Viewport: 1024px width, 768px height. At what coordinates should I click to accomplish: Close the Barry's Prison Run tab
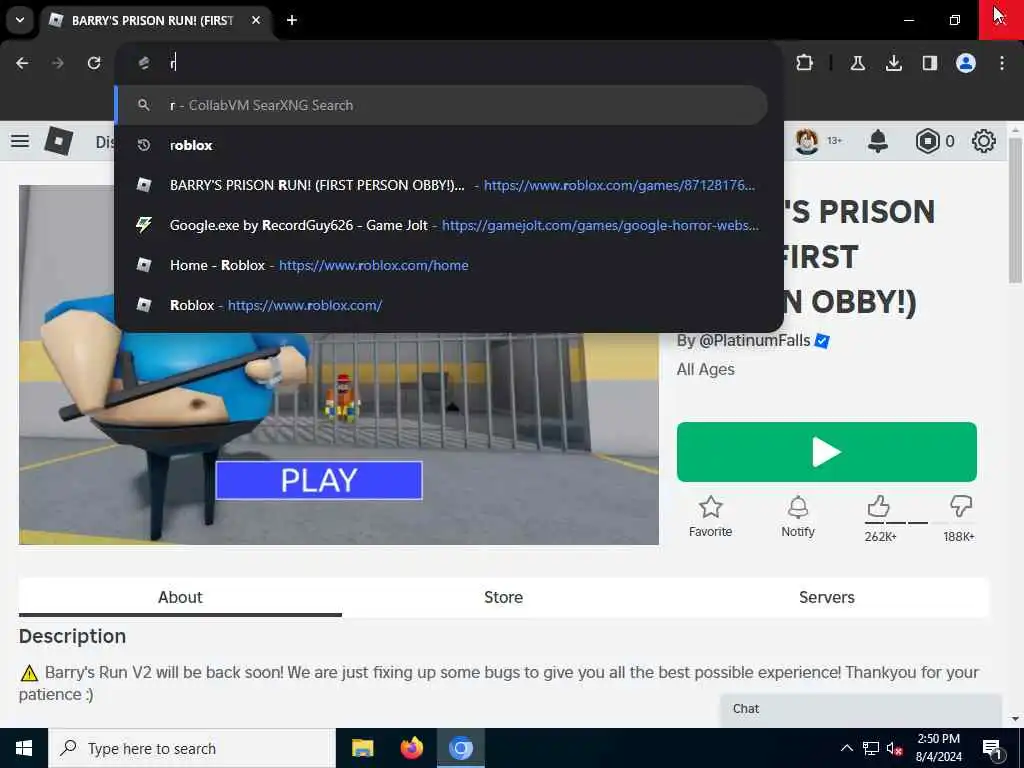click(256, 20)
